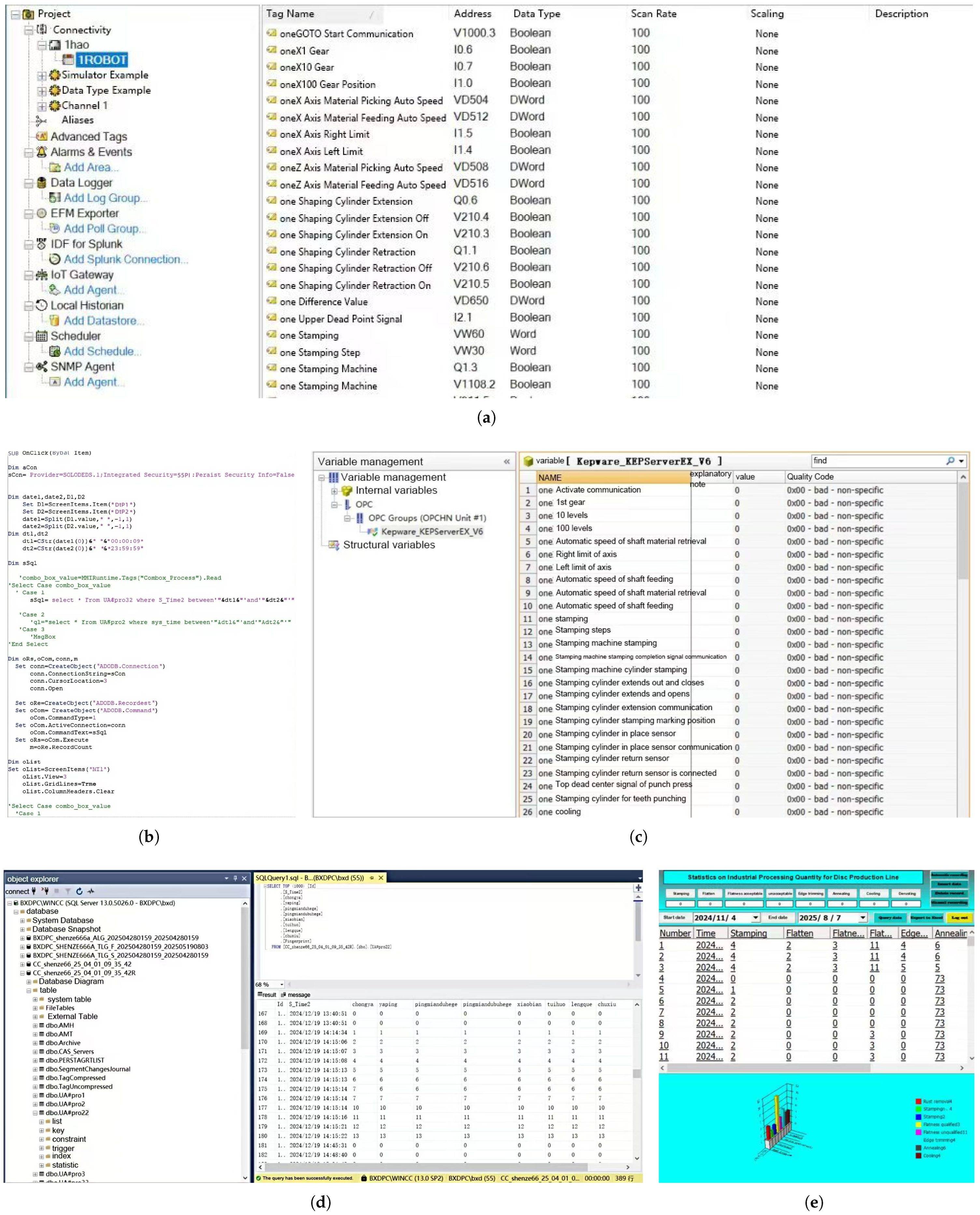Switch to the message results tab

[299, 995]
